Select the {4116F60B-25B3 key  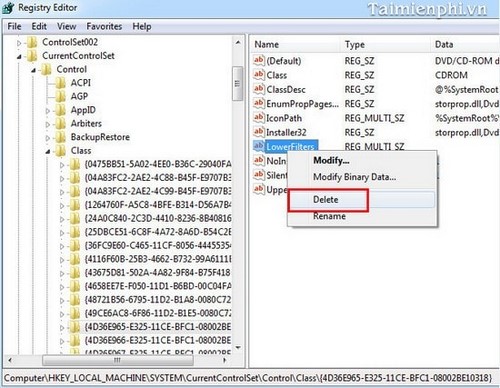tap(158, 259)
